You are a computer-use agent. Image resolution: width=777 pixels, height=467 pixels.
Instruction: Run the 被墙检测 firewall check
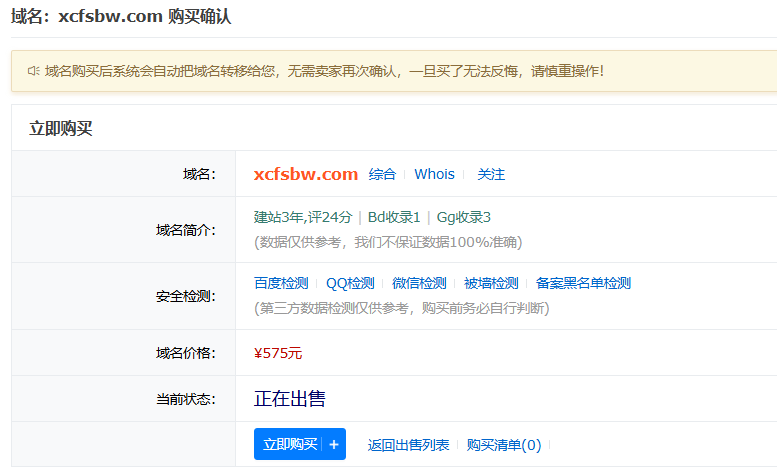491,283
